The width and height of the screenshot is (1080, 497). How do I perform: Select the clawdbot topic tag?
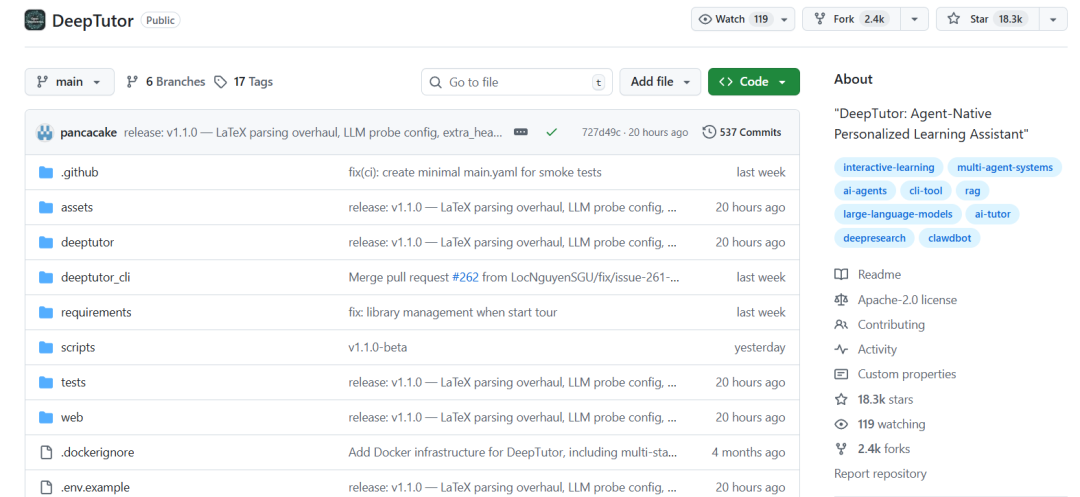pyautogui.click(x=949, y=238)
